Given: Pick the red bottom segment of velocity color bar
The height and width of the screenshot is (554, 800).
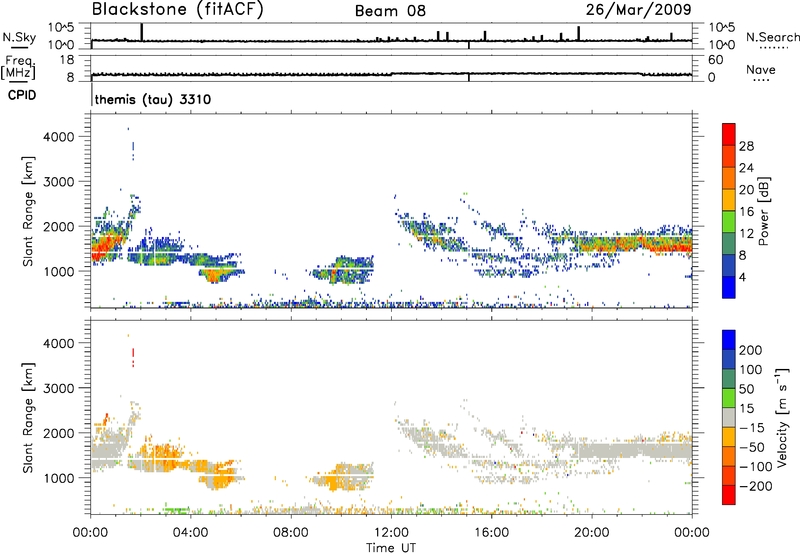Looking at the screenshot, I should point(729,495).
